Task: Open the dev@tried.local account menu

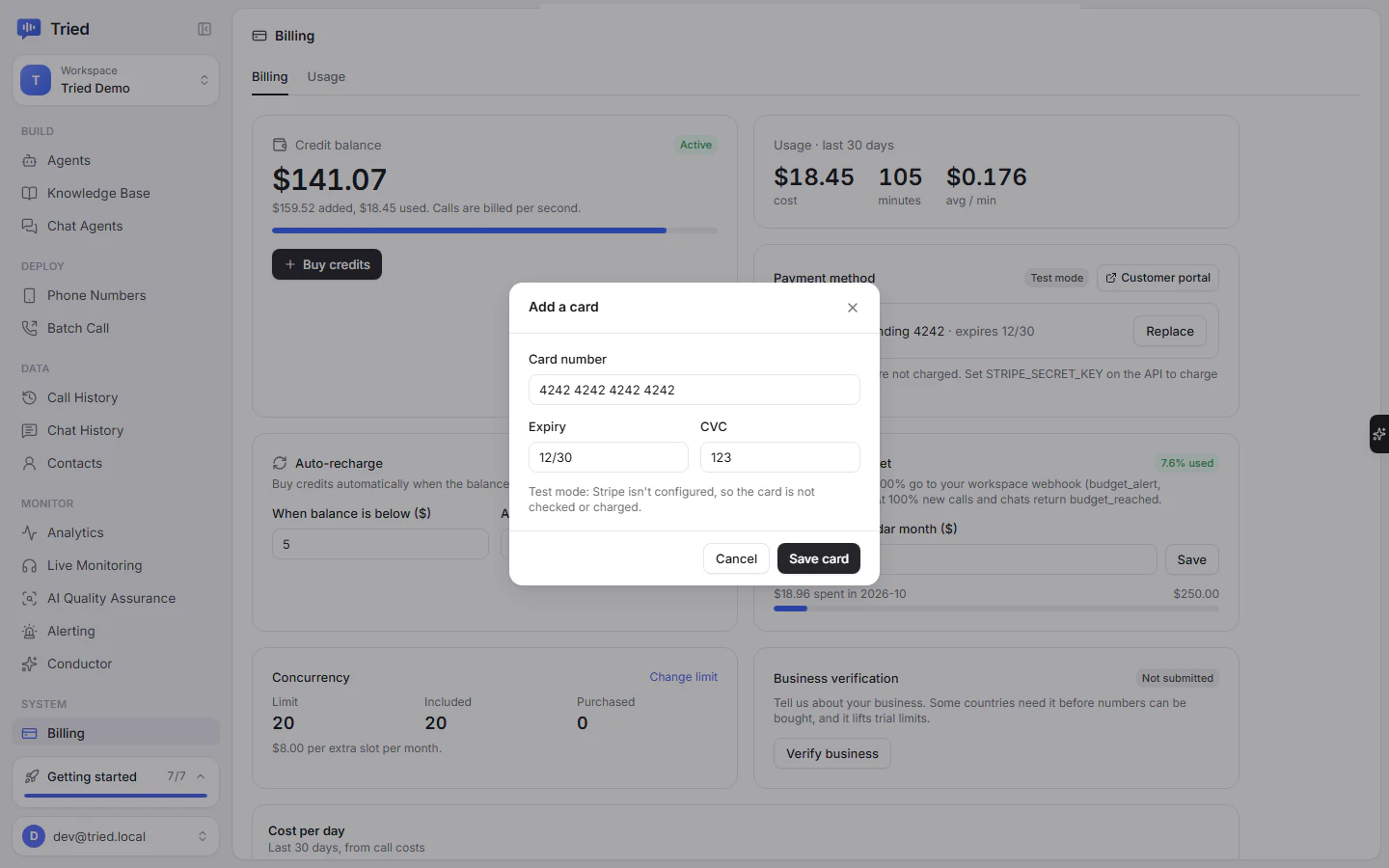Action: pyautogui.click(x=116, y=836)
